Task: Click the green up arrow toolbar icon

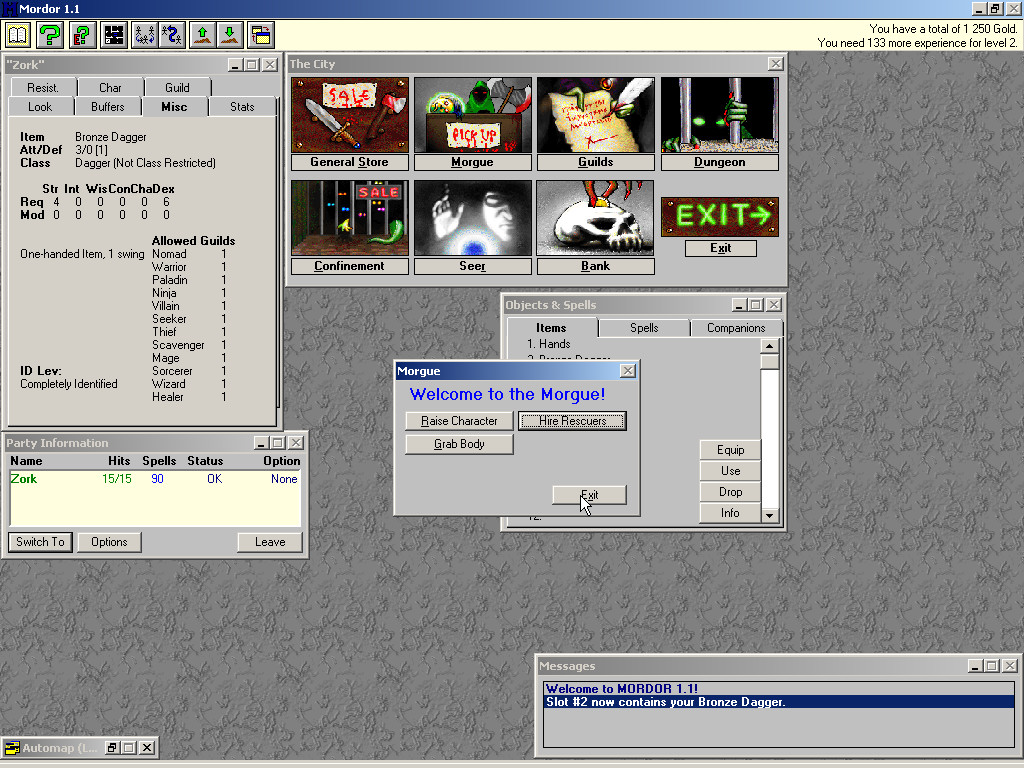Action: 203,35
